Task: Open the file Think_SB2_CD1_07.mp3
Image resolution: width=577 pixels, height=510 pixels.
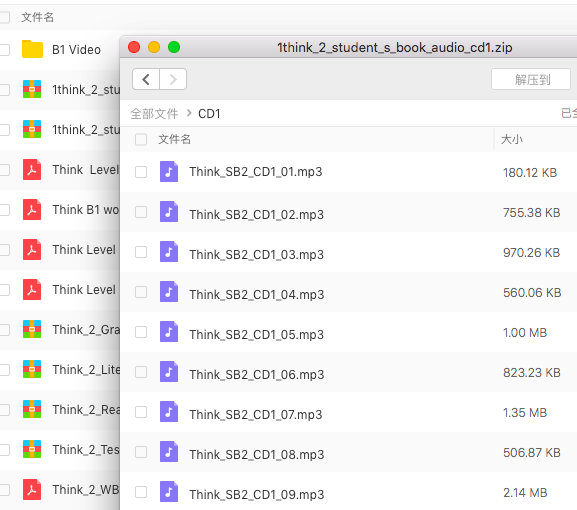Action: 256,415
